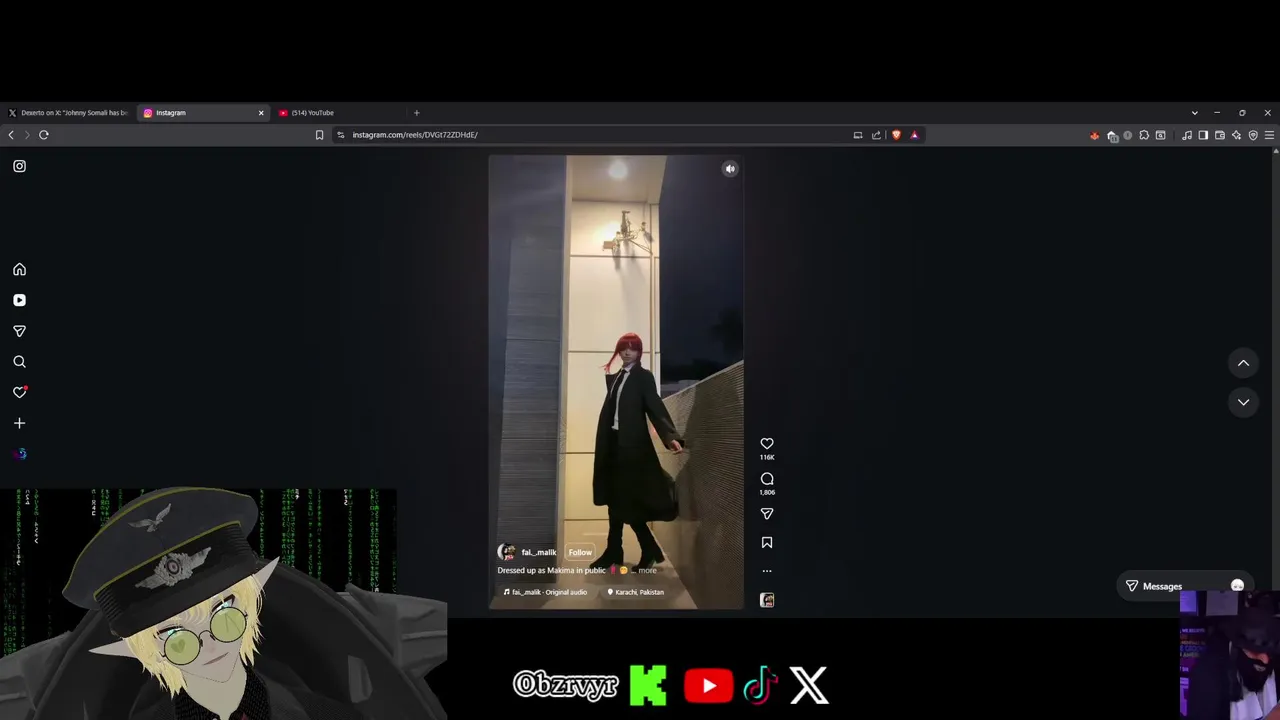Click the instagram.com address bar URL
Viewport: 1280px width, 720px height.
(415, 135)
